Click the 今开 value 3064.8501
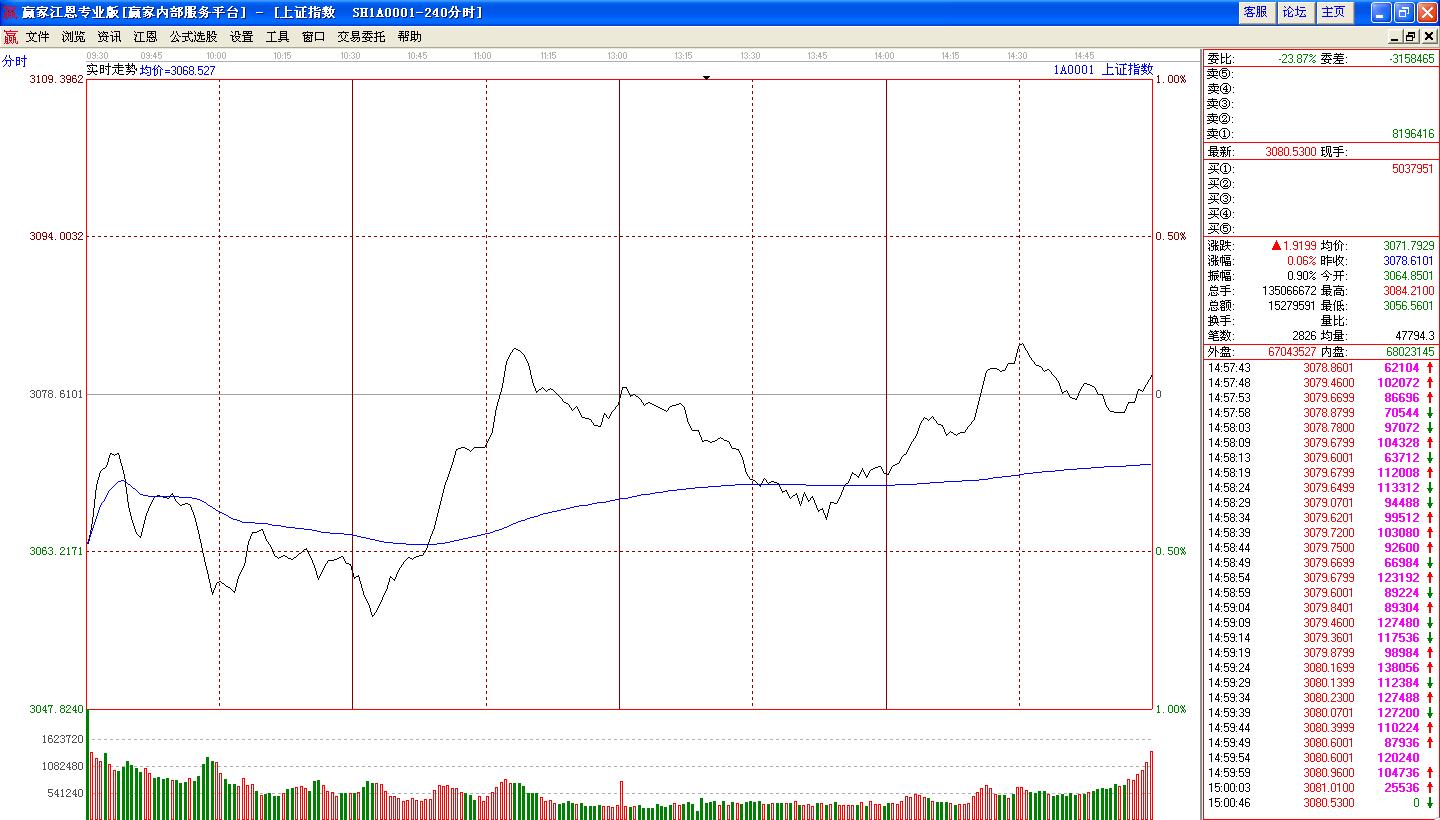 point(1409,275)
